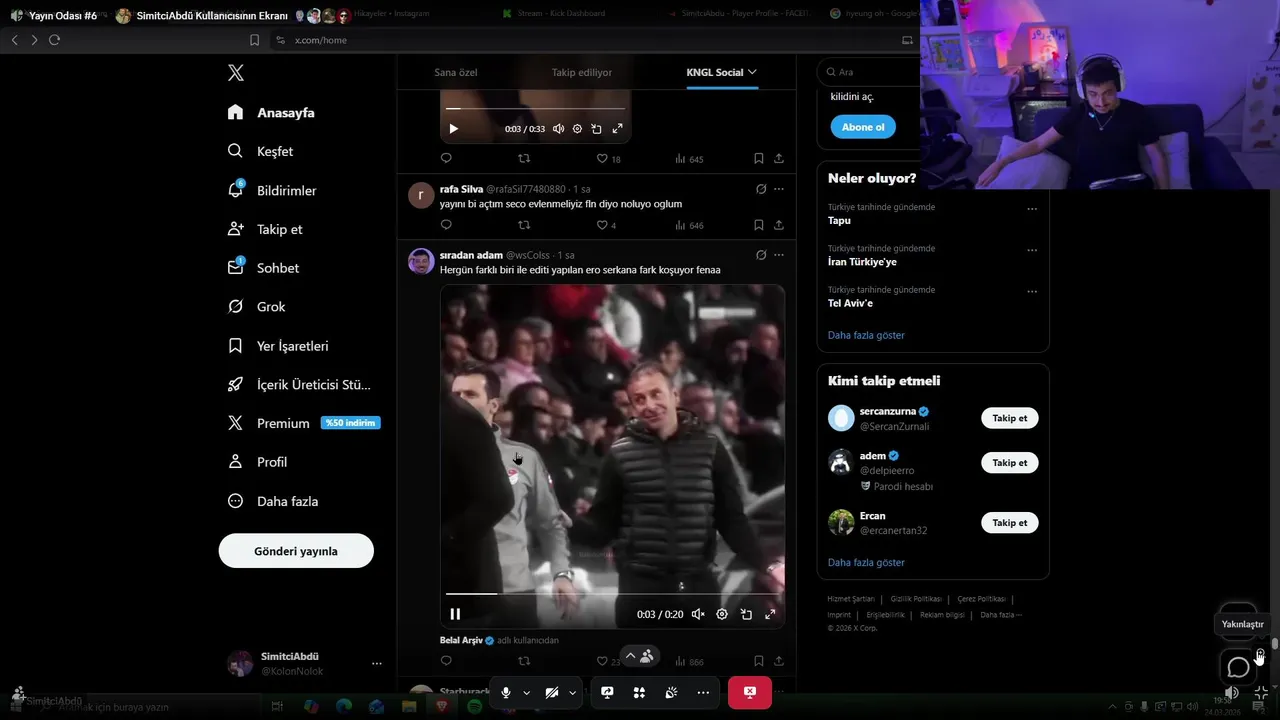
Task: Enter fullscreen on the 0:33 video
Action: click(x=617, y=129)
